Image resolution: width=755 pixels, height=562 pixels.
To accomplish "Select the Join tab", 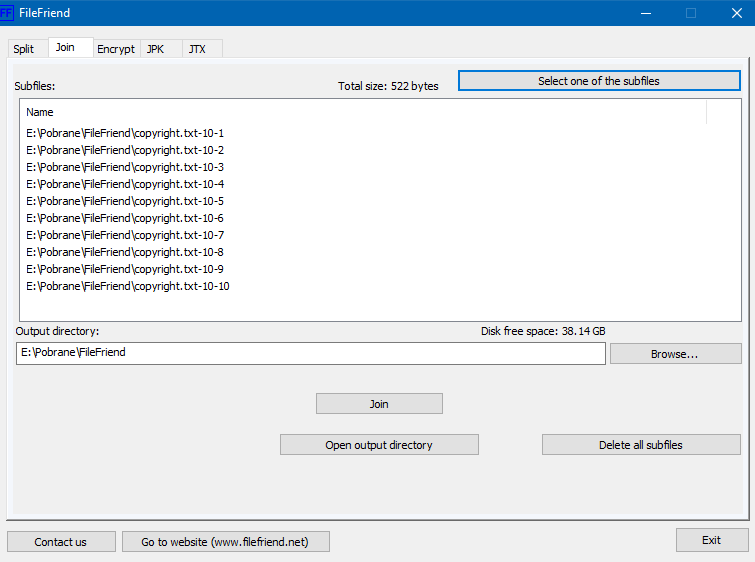I will click(x=71, y=47).
